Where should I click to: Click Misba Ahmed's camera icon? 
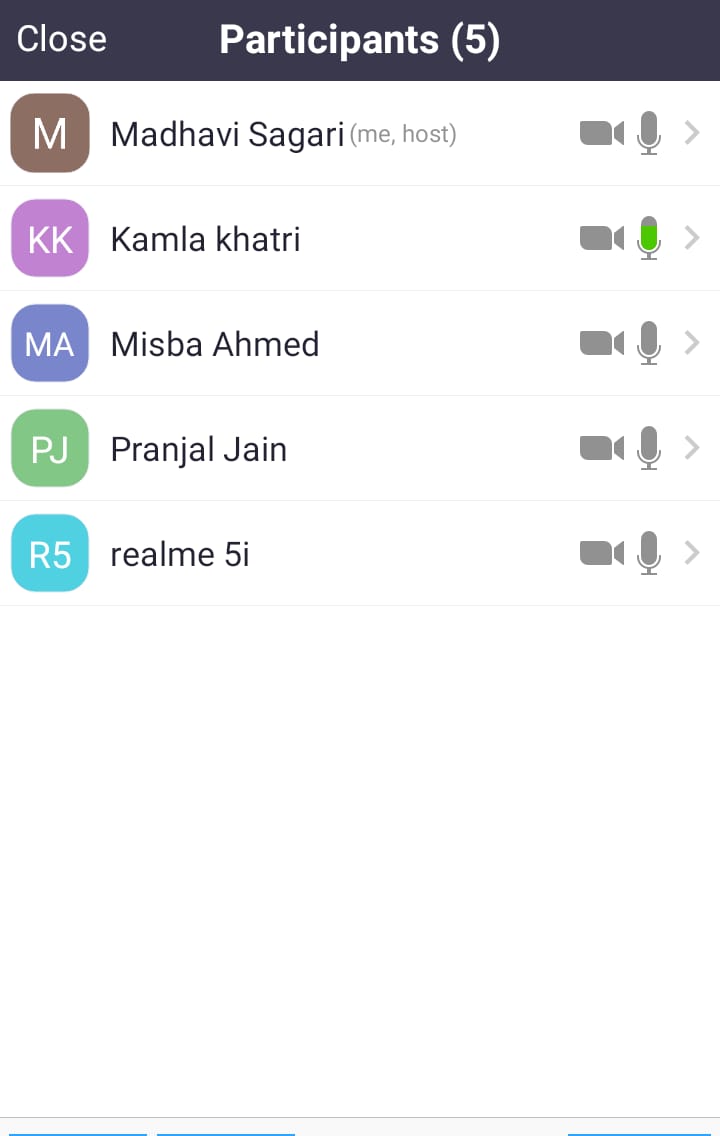601,343
